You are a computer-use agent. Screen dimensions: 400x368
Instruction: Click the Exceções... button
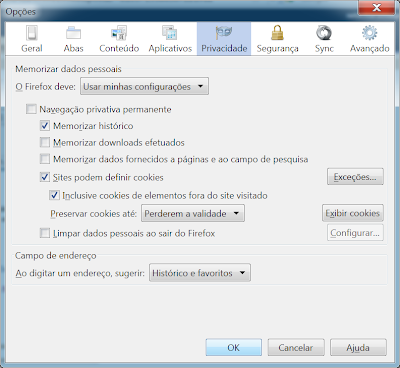coord(355,177)
